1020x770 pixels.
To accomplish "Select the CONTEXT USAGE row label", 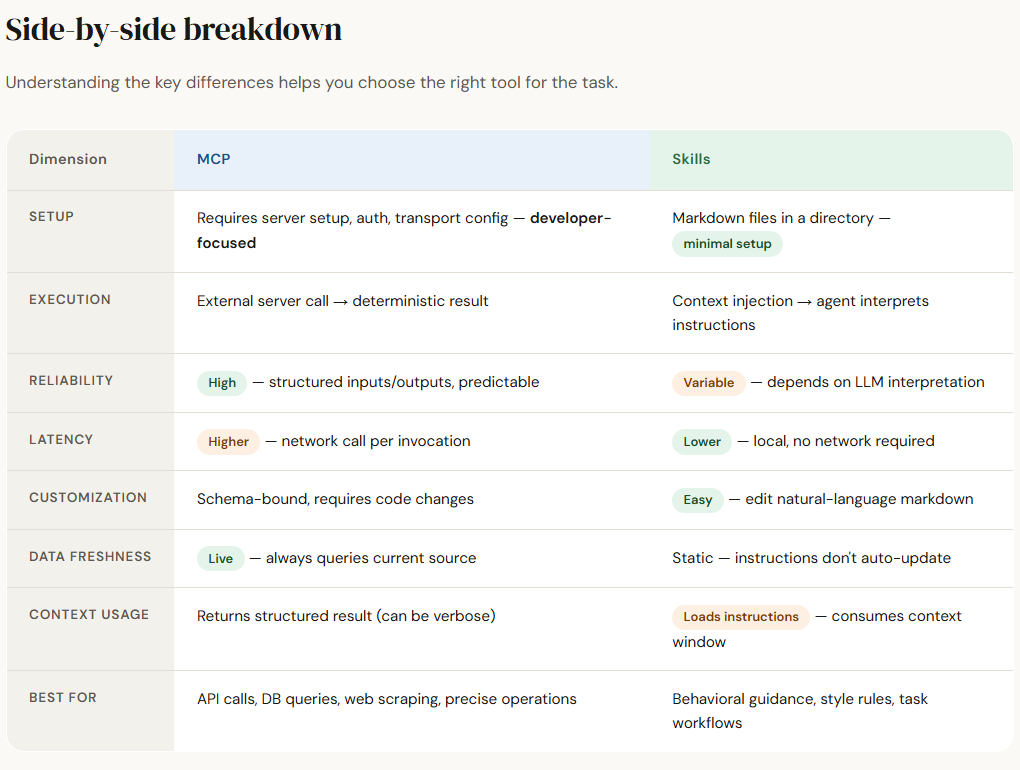I will click(x=89, y=615).
